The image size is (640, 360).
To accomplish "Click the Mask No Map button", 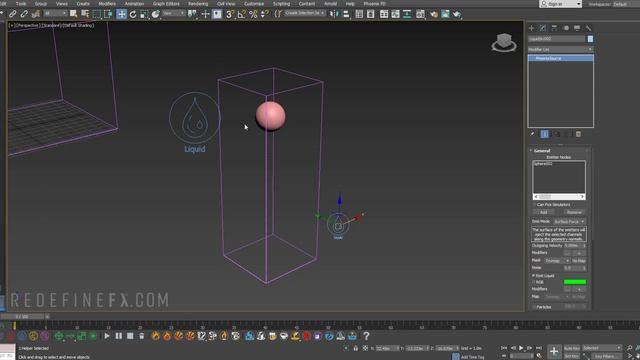I will coord(579,260).
